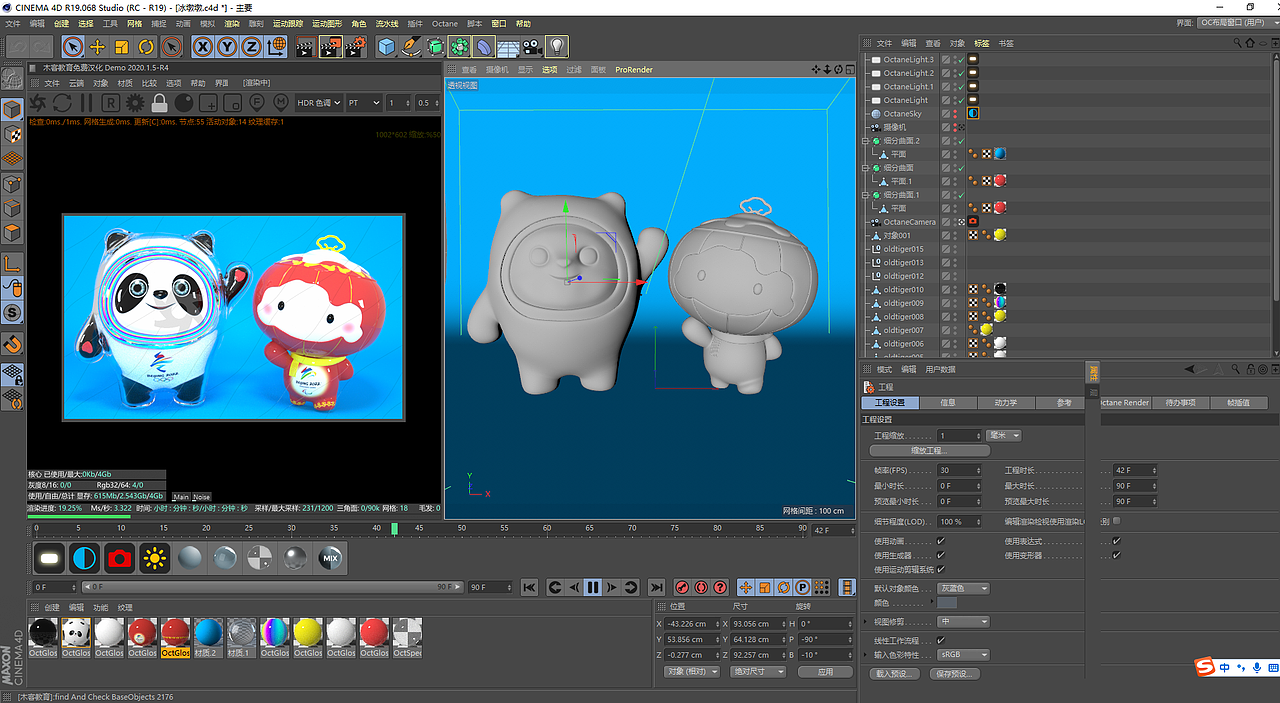Create Octane daylight sun icon

(x=155, y=558)
